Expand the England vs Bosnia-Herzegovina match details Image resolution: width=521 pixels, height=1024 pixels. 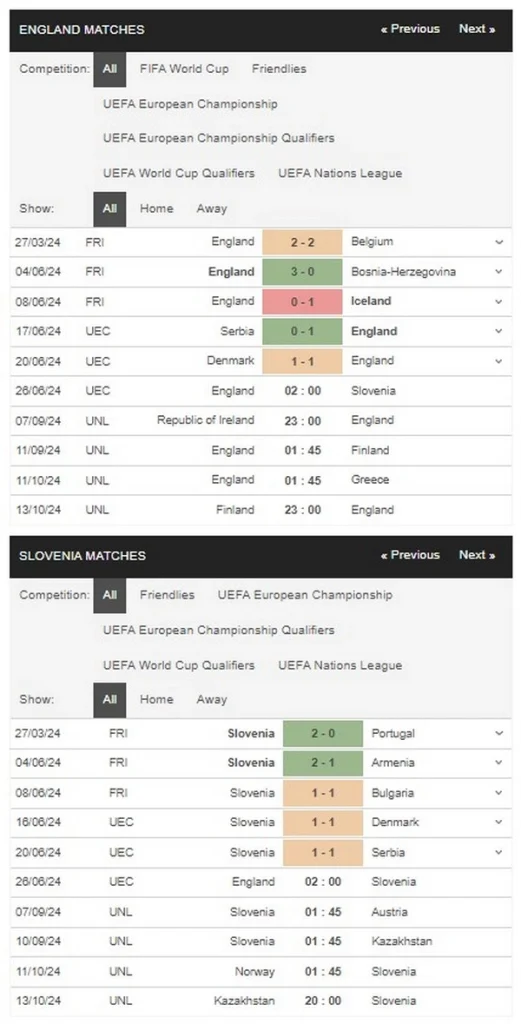(x=499, y=272)
